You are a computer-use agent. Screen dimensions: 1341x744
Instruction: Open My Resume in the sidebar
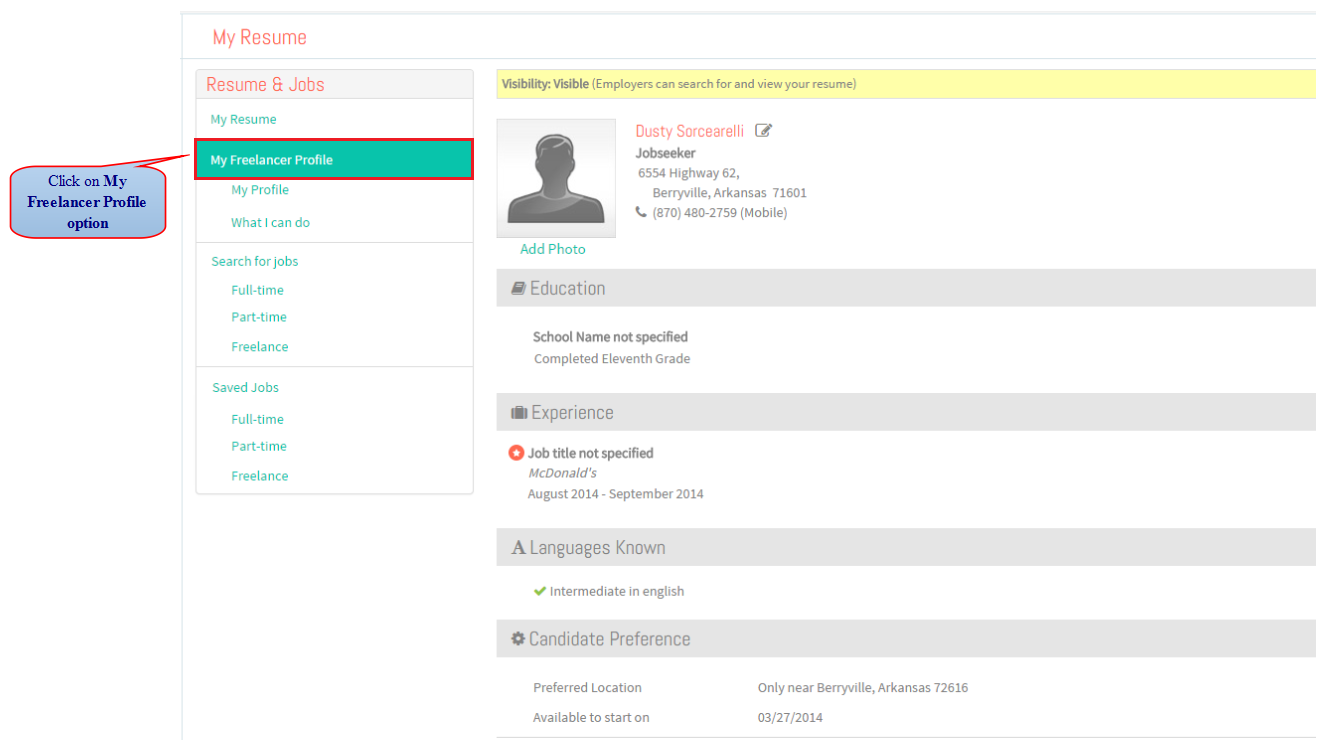coord(243,119)
